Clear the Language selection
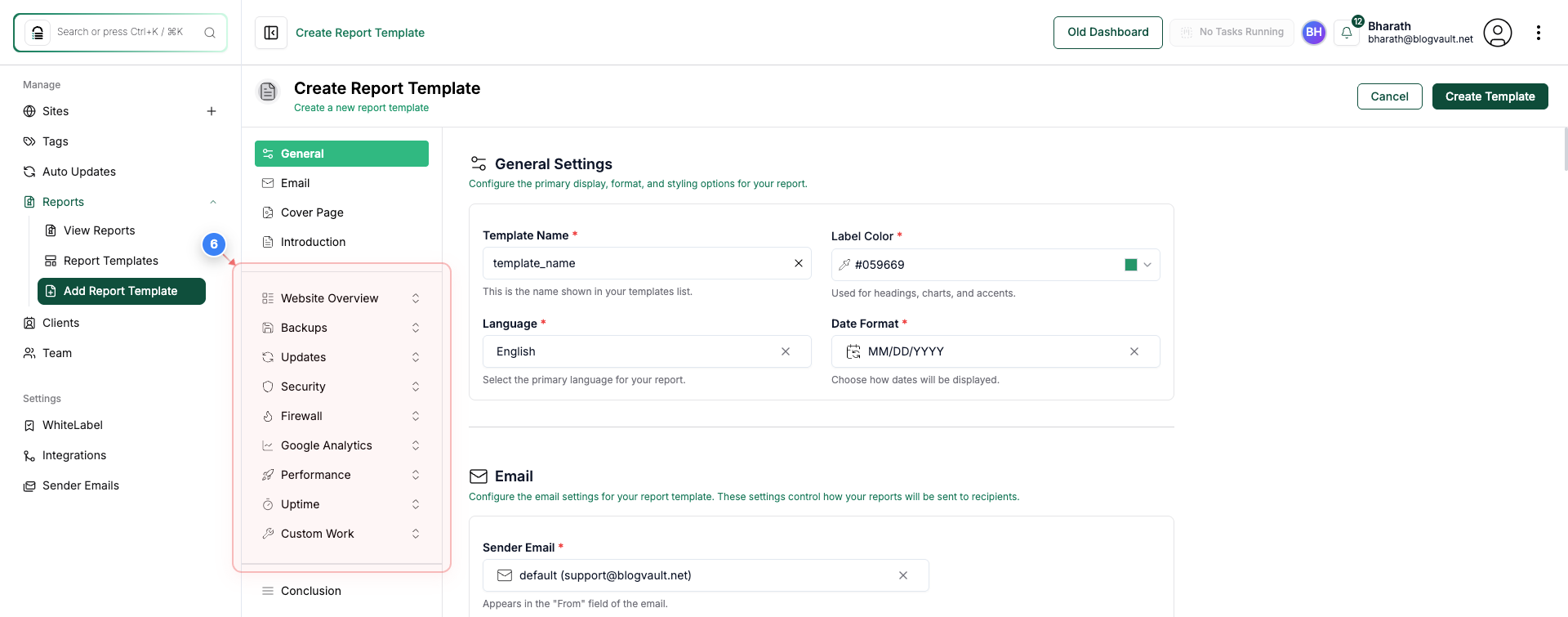This screenshot has height=617, width=1568. point(786,351)
